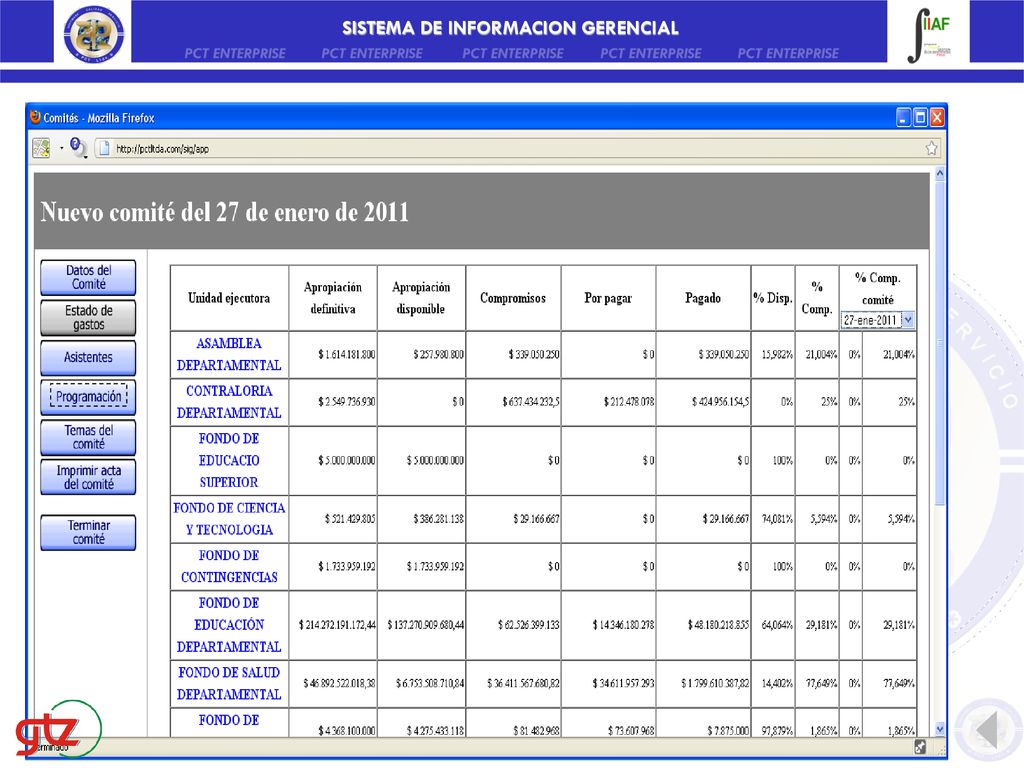This screenshot has width=1024, height=768.
Task: Click the Pagado column header
Action: coord(703,298)
